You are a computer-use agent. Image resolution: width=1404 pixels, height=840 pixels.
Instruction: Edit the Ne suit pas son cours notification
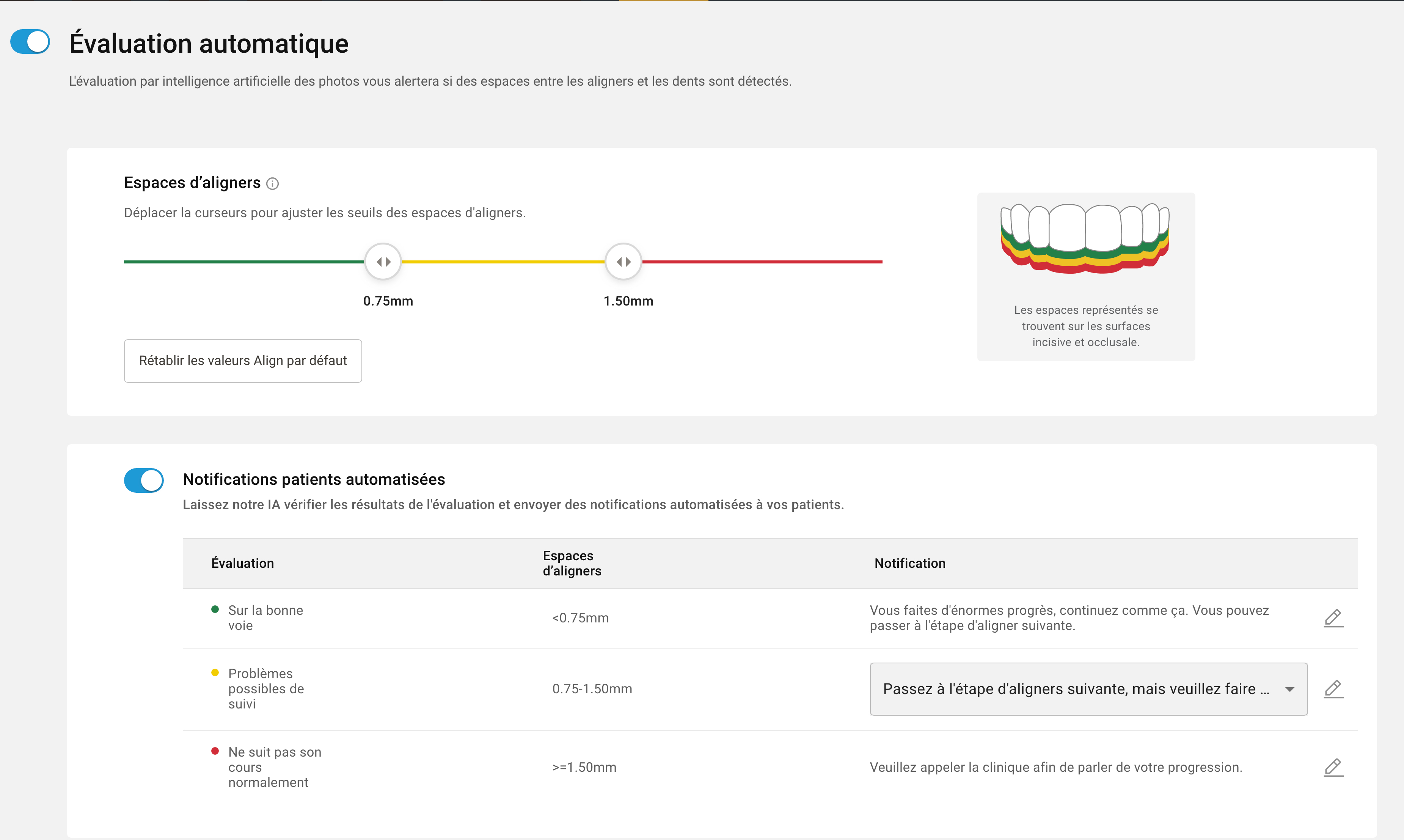(x=1333, y=768)
